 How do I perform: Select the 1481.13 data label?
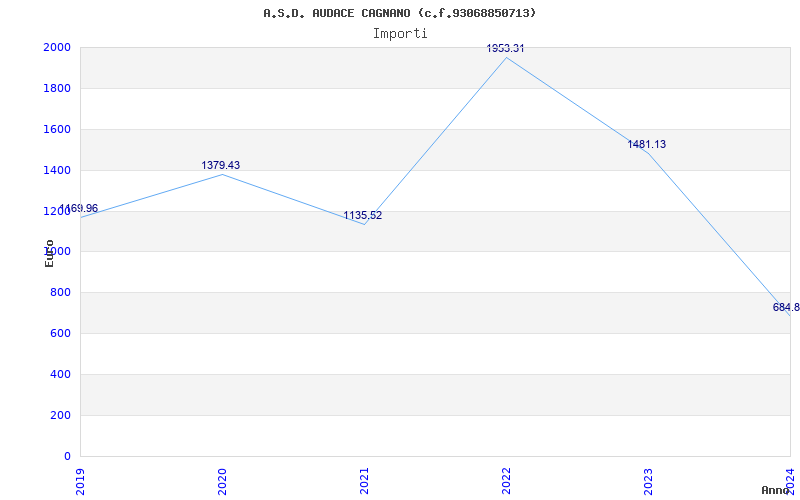pyautogui.click(x=646, y=144)
